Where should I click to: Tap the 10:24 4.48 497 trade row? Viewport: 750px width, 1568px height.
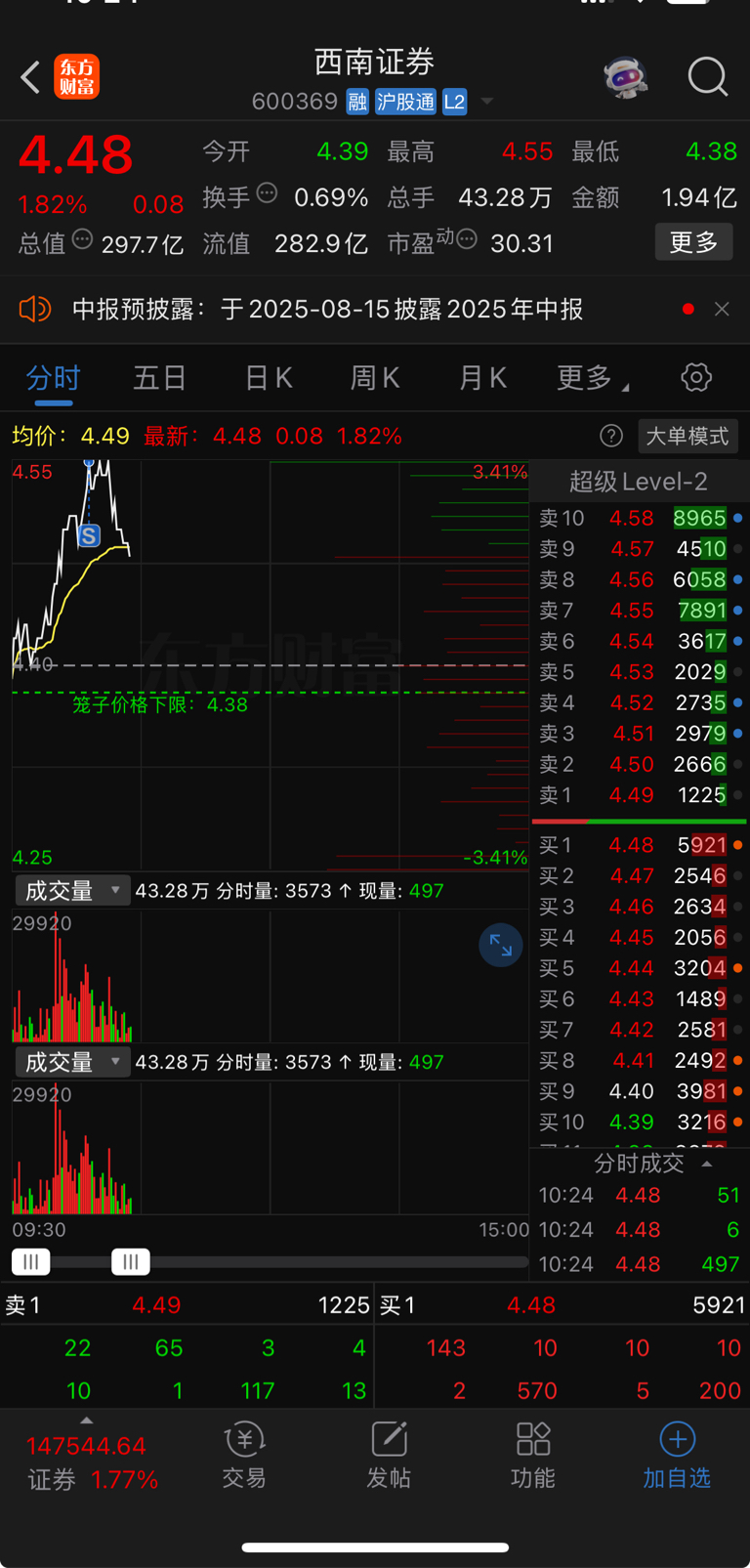(640, 1264)
